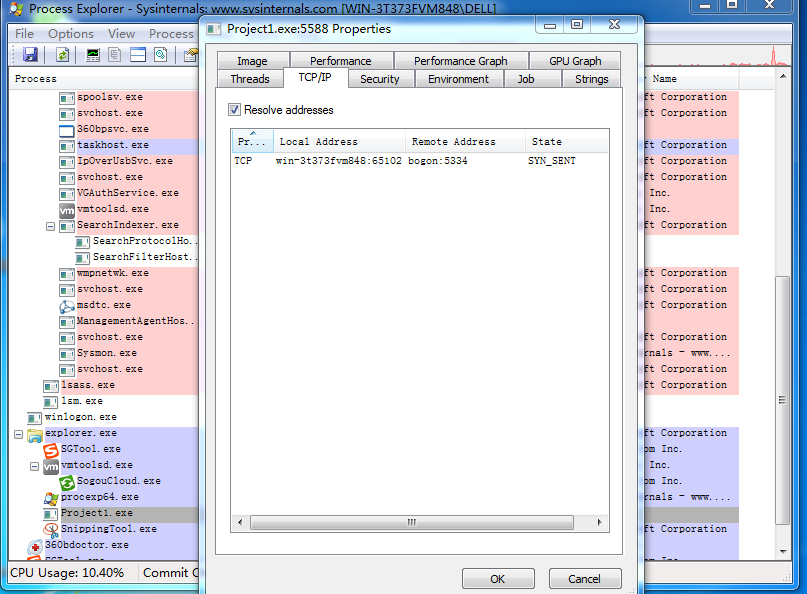Image resolution: width=807 pixels, height=594 pixels.
Task: Open the Process menu
Action: coord(171,33)
